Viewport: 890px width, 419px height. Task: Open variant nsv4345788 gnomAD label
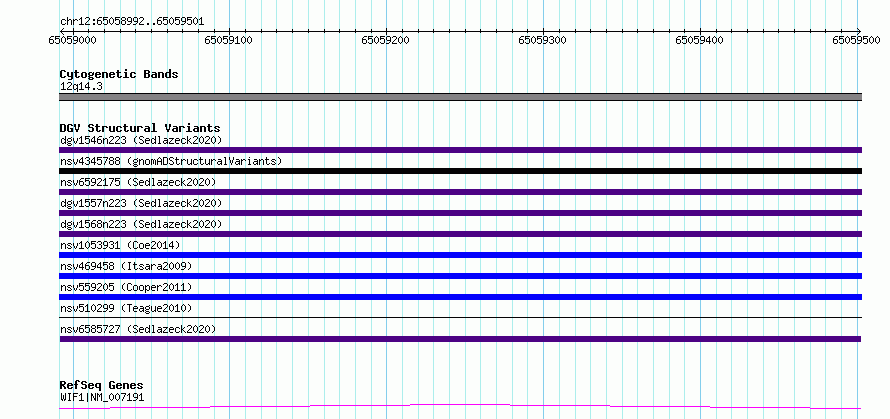click(x=171, y=161)
